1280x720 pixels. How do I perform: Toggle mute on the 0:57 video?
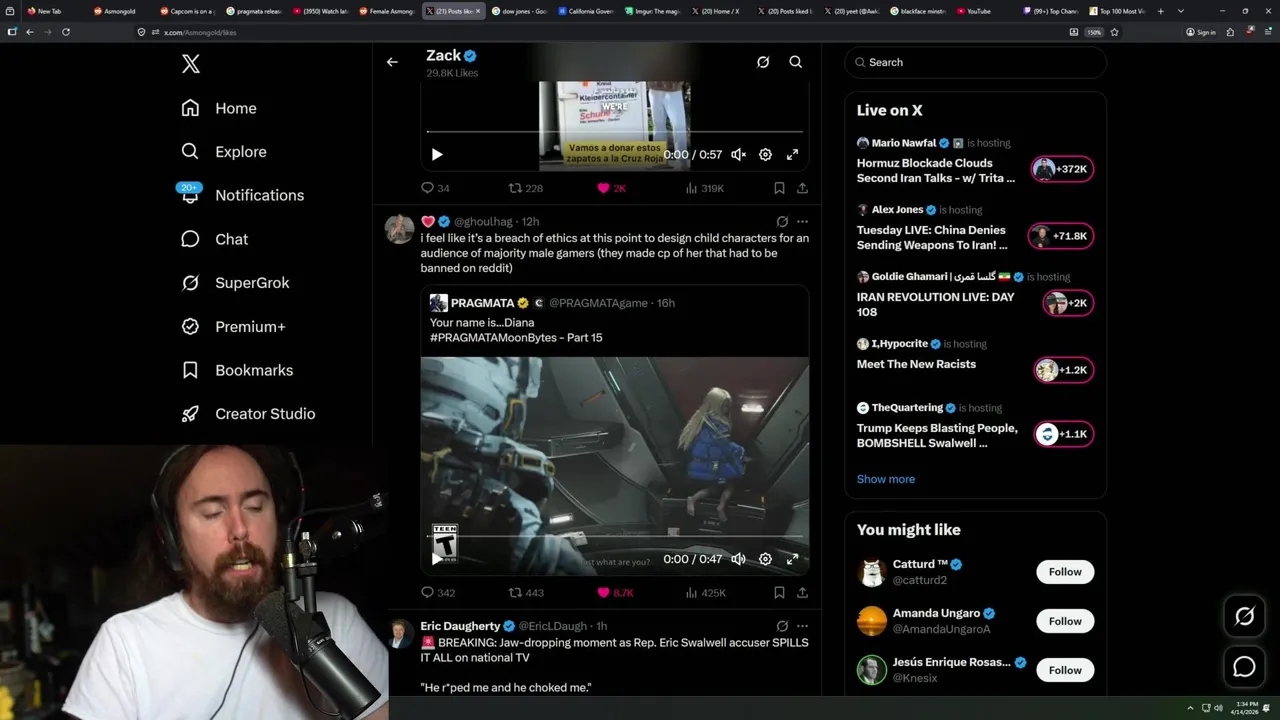point(738,155)
